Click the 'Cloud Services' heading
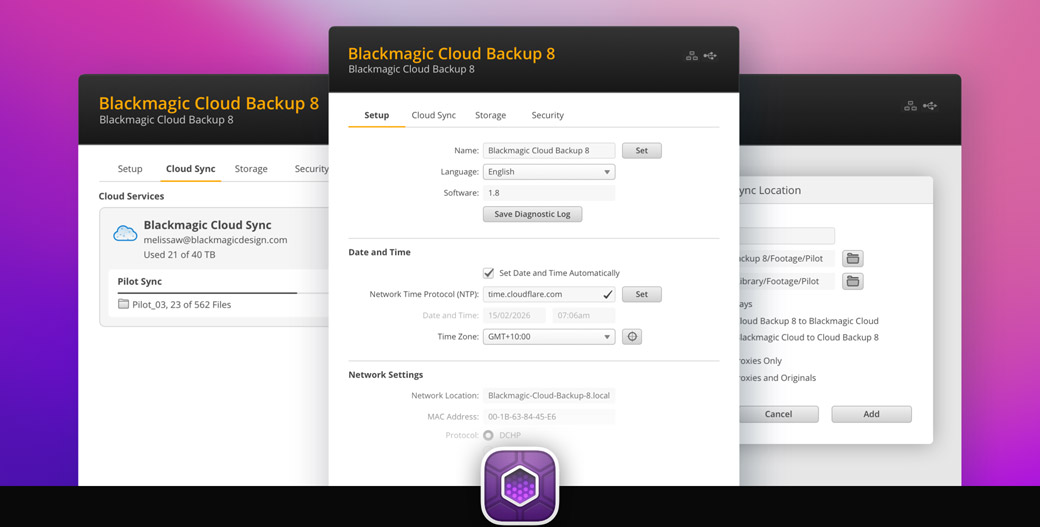The image size is (1040, 527). pos(131,196)
